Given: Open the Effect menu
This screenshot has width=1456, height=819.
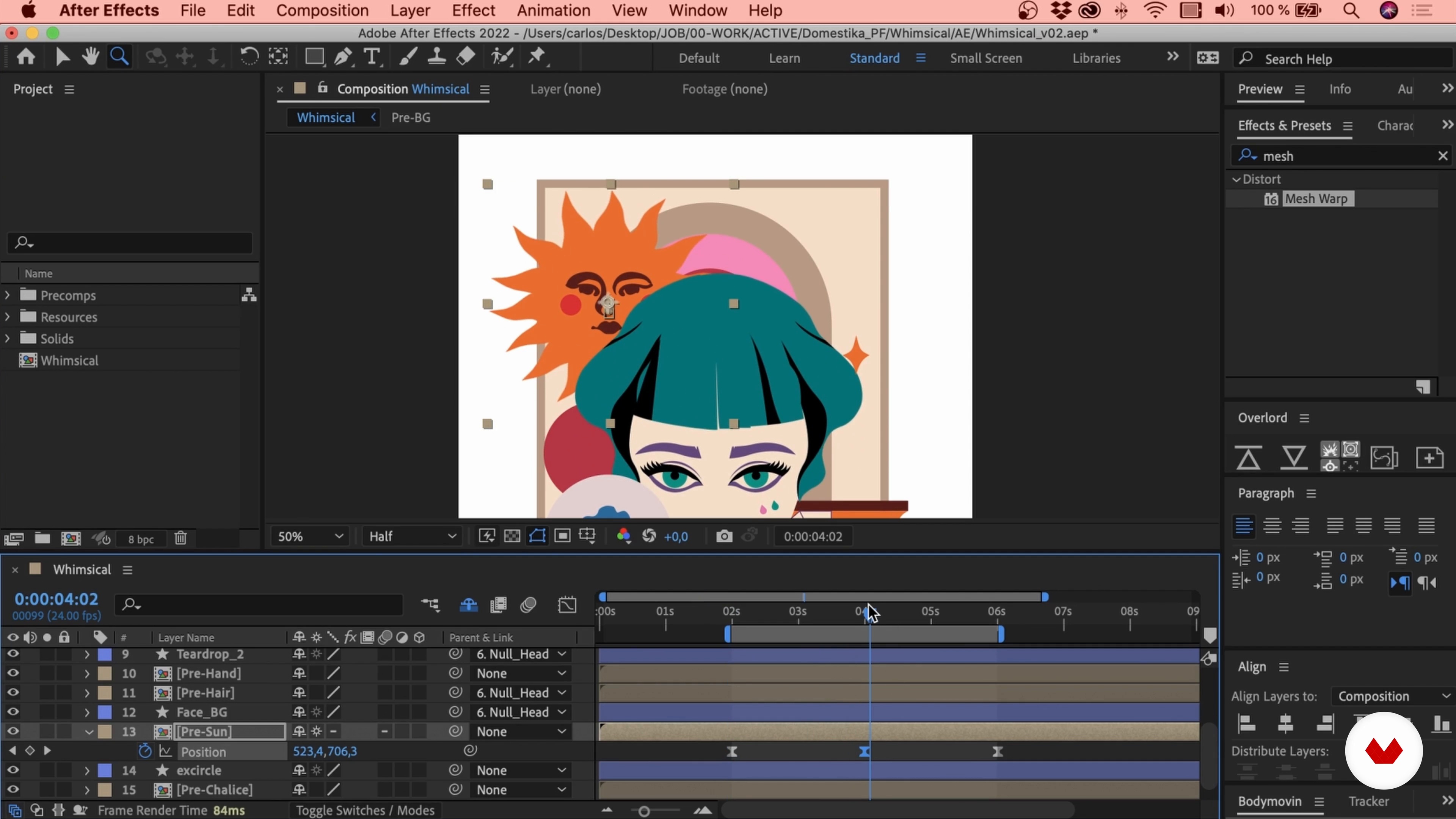Looking at the screenshot, I should pyautogui.click(x=473, y=10).
